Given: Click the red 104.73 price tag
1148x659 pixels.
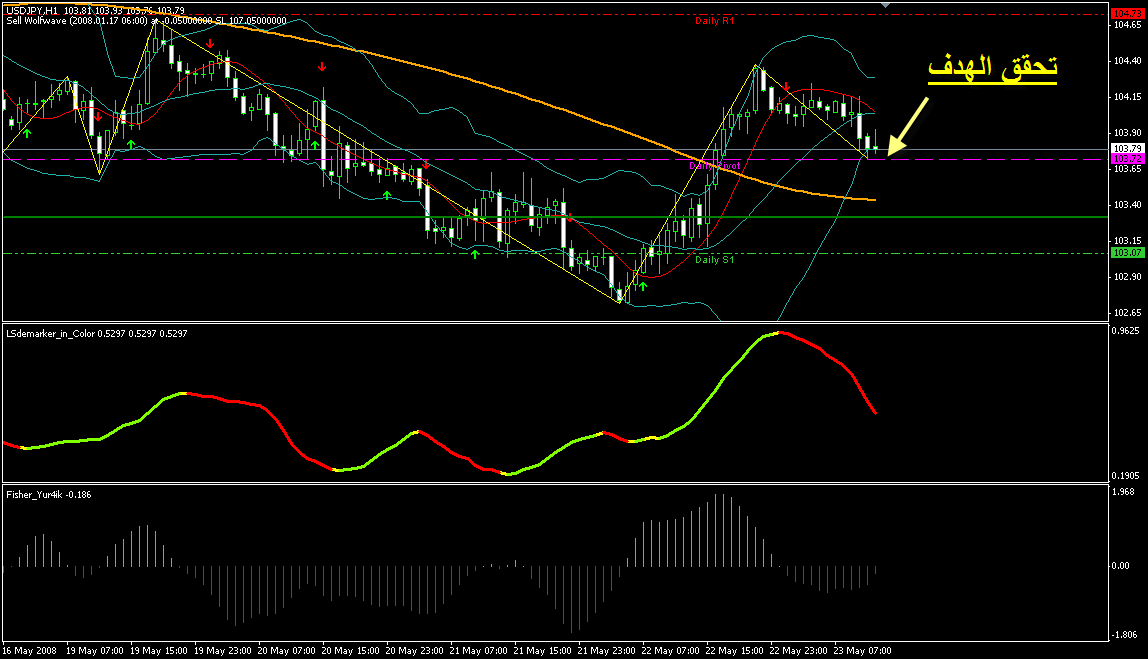Looking at the screenshot, I should tap(1126, 13).
